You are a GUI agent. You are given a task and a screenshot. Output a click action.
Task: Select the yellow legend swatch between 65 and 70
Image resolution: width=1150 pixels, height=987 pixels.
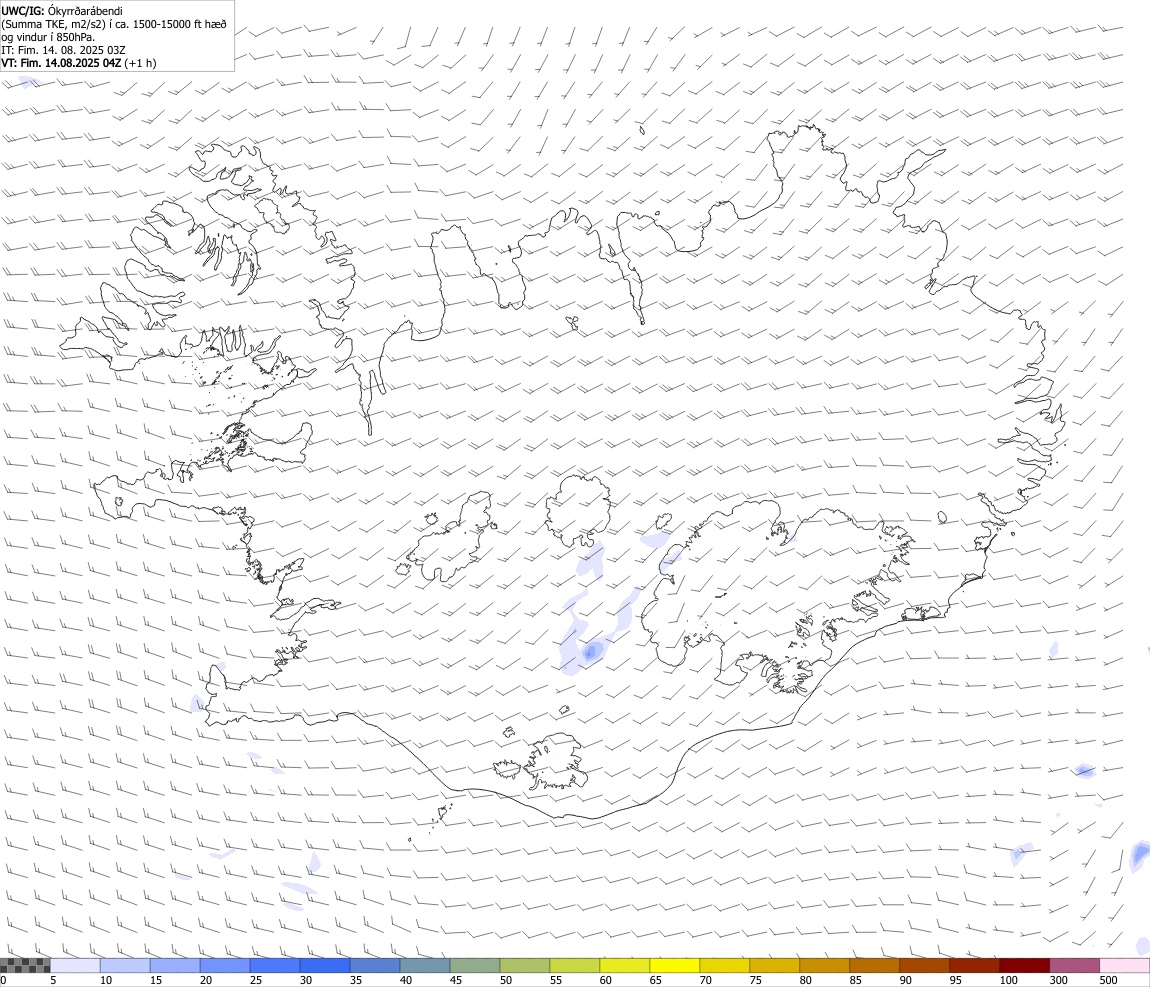click(x=675, y=965)
